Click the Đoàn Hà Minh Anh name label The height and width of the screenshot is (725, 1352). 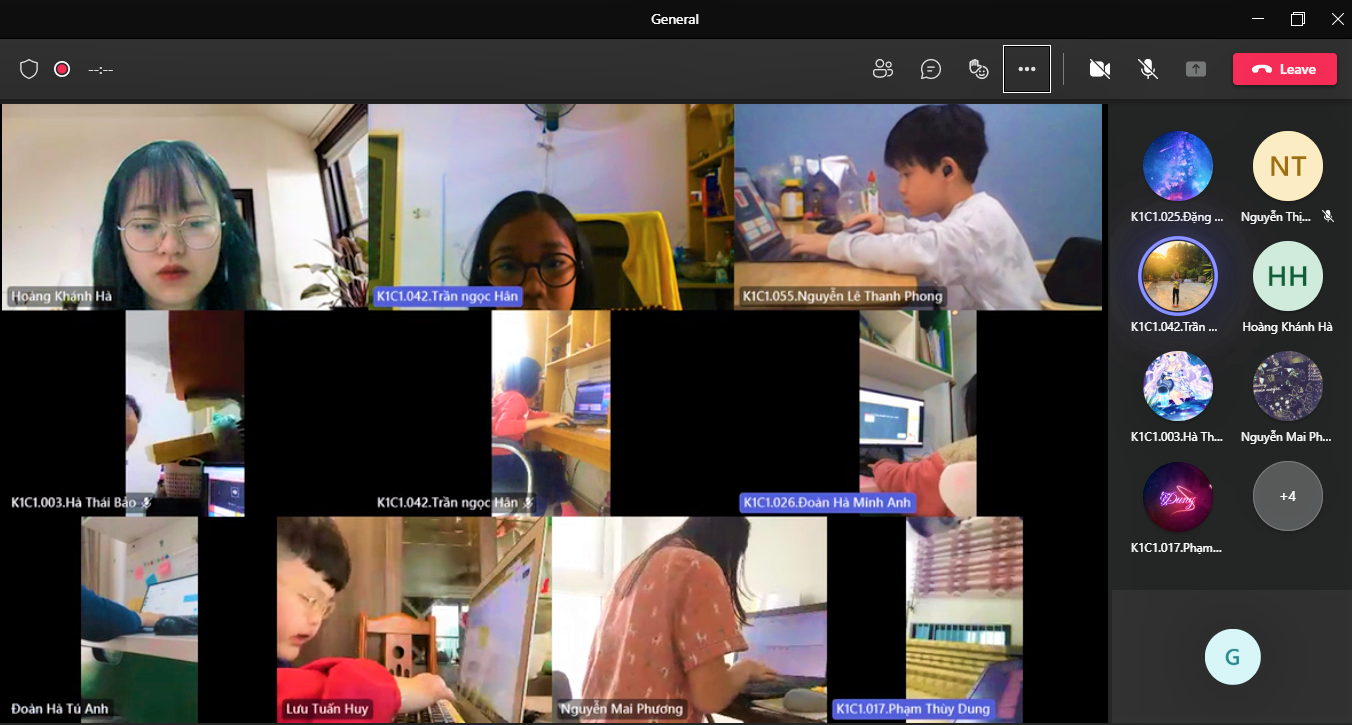coord(828,502)
